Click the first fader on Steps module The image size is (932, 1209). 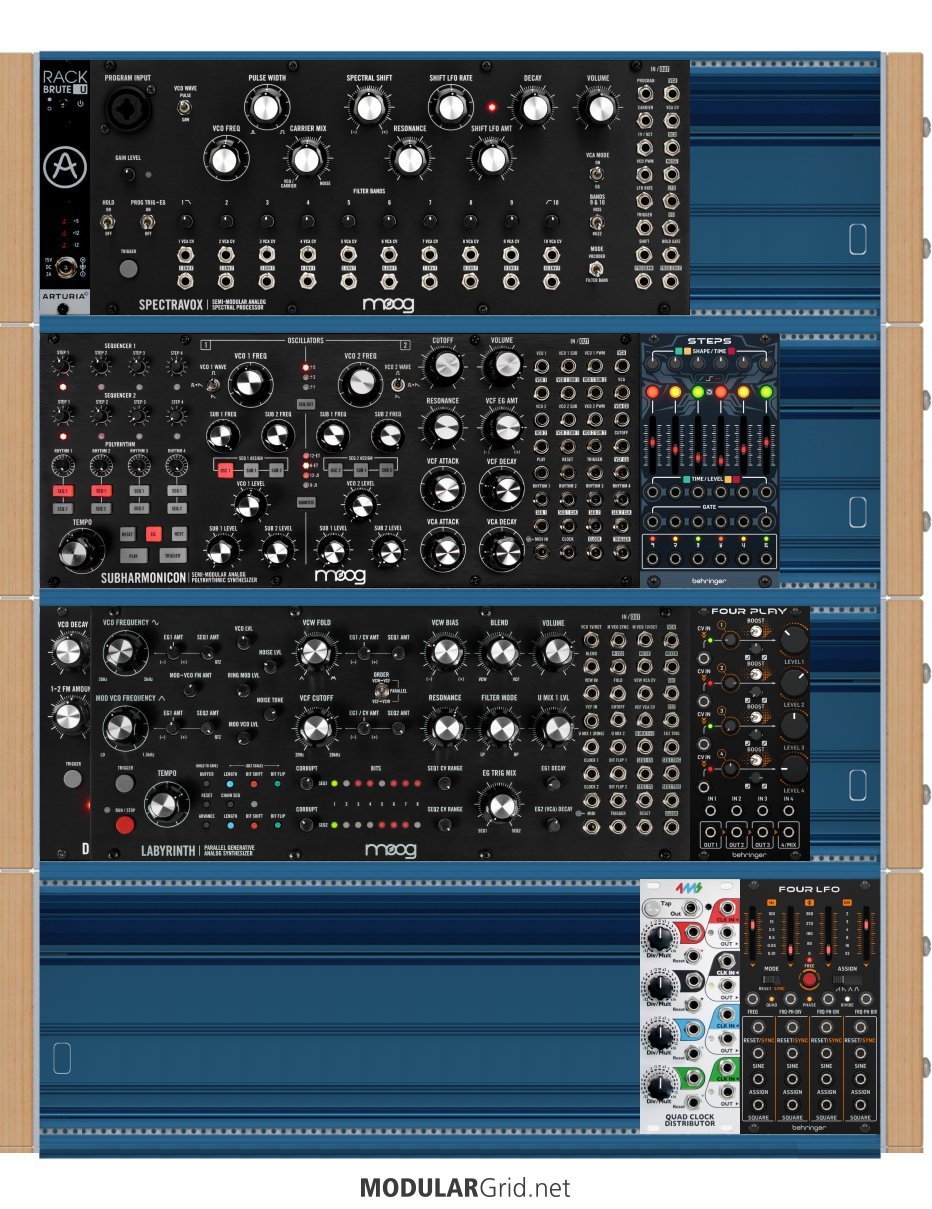point(655,443)
